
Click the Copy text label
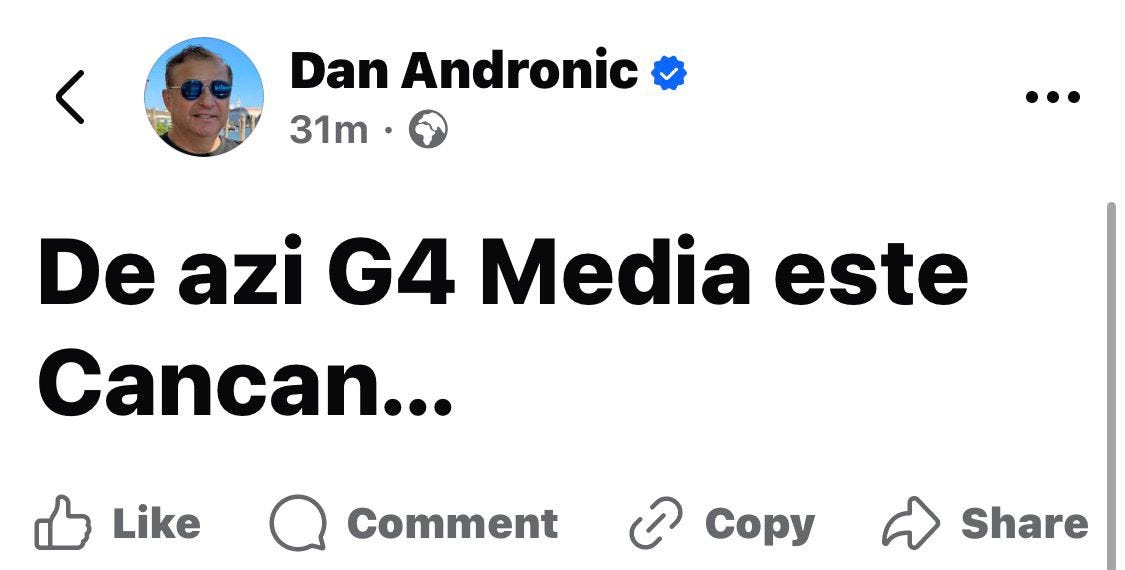(x=760, y=526)
